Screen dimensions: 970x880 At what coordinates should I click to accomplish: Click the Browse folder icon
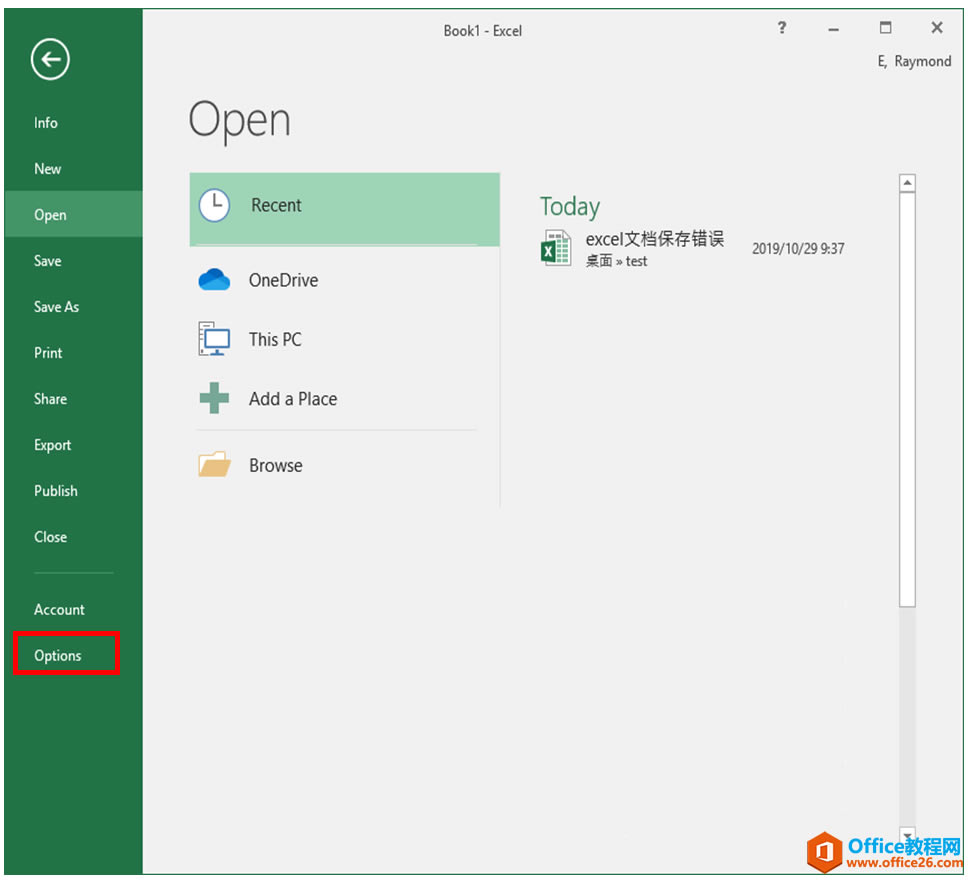coord(214,464)
